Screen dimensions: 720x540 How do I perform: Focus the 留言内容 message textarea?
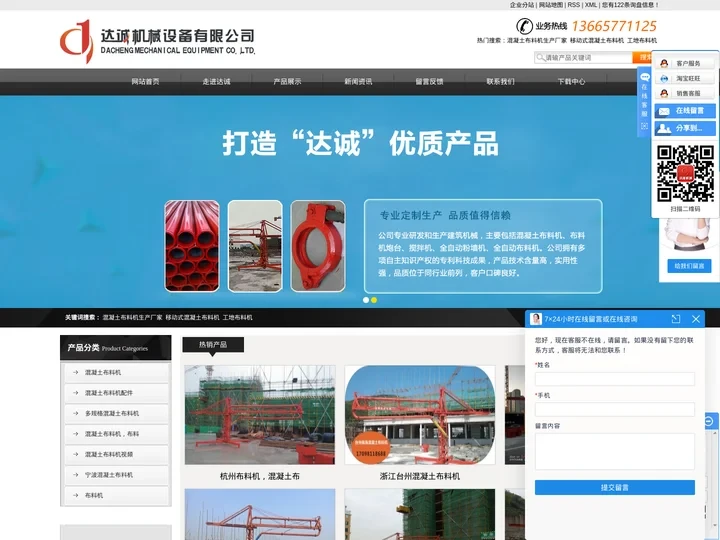614,451
